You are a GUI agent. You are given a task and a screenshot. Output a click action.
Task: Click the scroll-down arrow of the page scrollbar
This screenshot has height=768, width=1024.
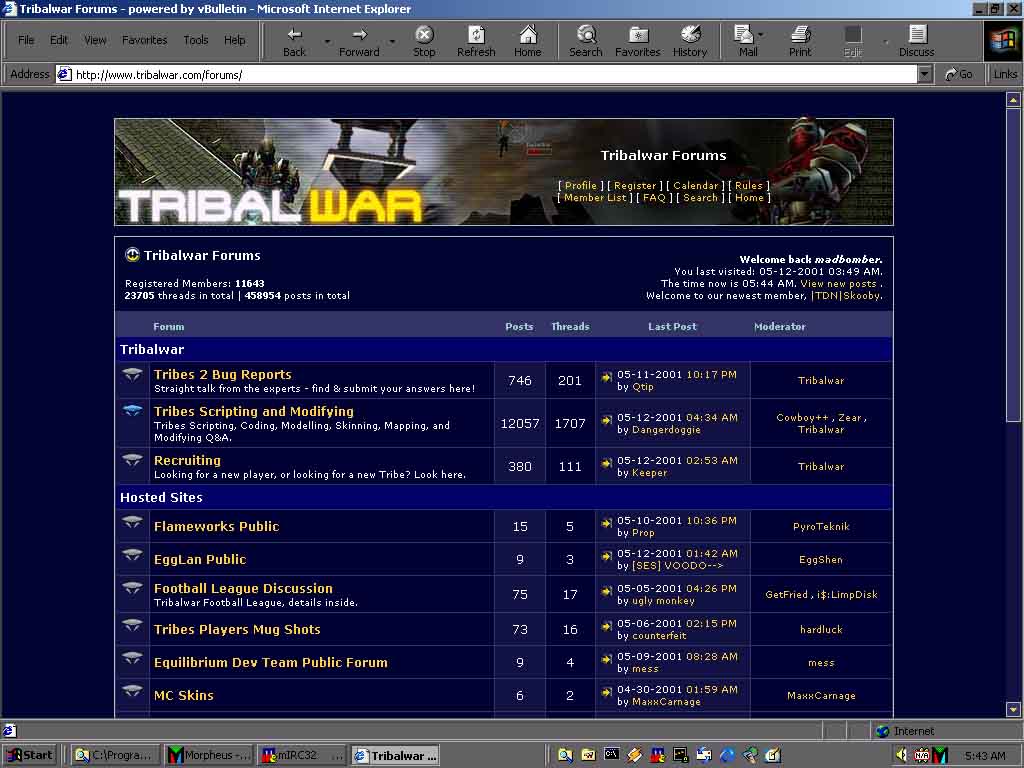[x=1013, y=709]
